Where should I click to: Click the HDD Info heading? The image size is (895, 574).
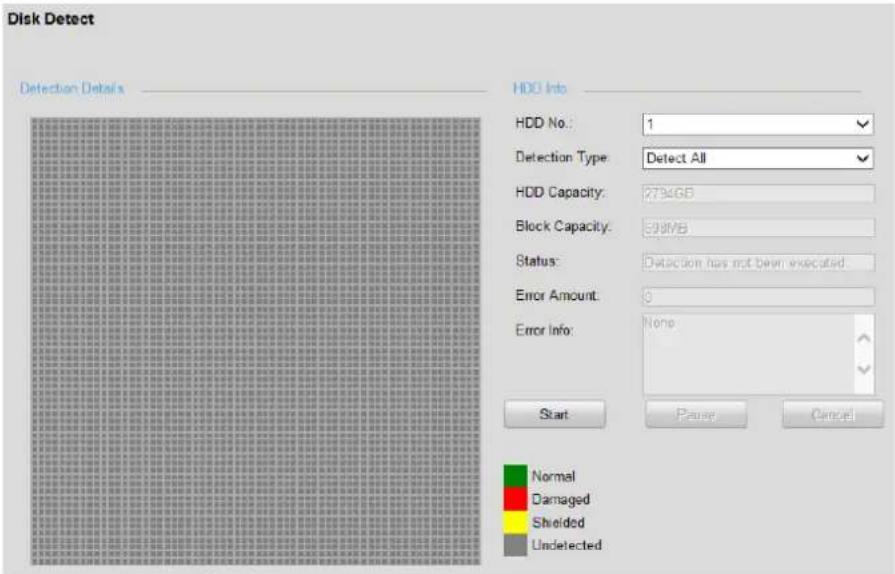[x=540, y=88]
